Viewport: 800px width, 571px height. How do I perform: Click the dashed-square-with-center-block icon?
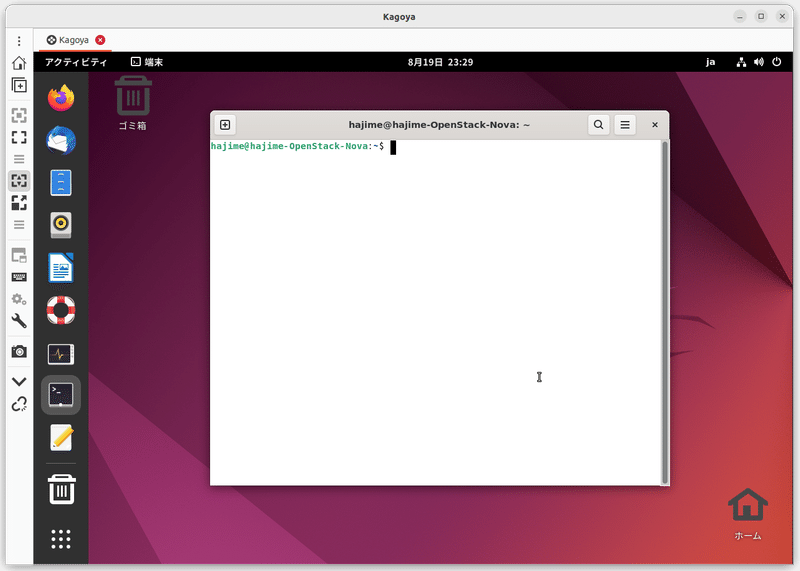(19, 116)
